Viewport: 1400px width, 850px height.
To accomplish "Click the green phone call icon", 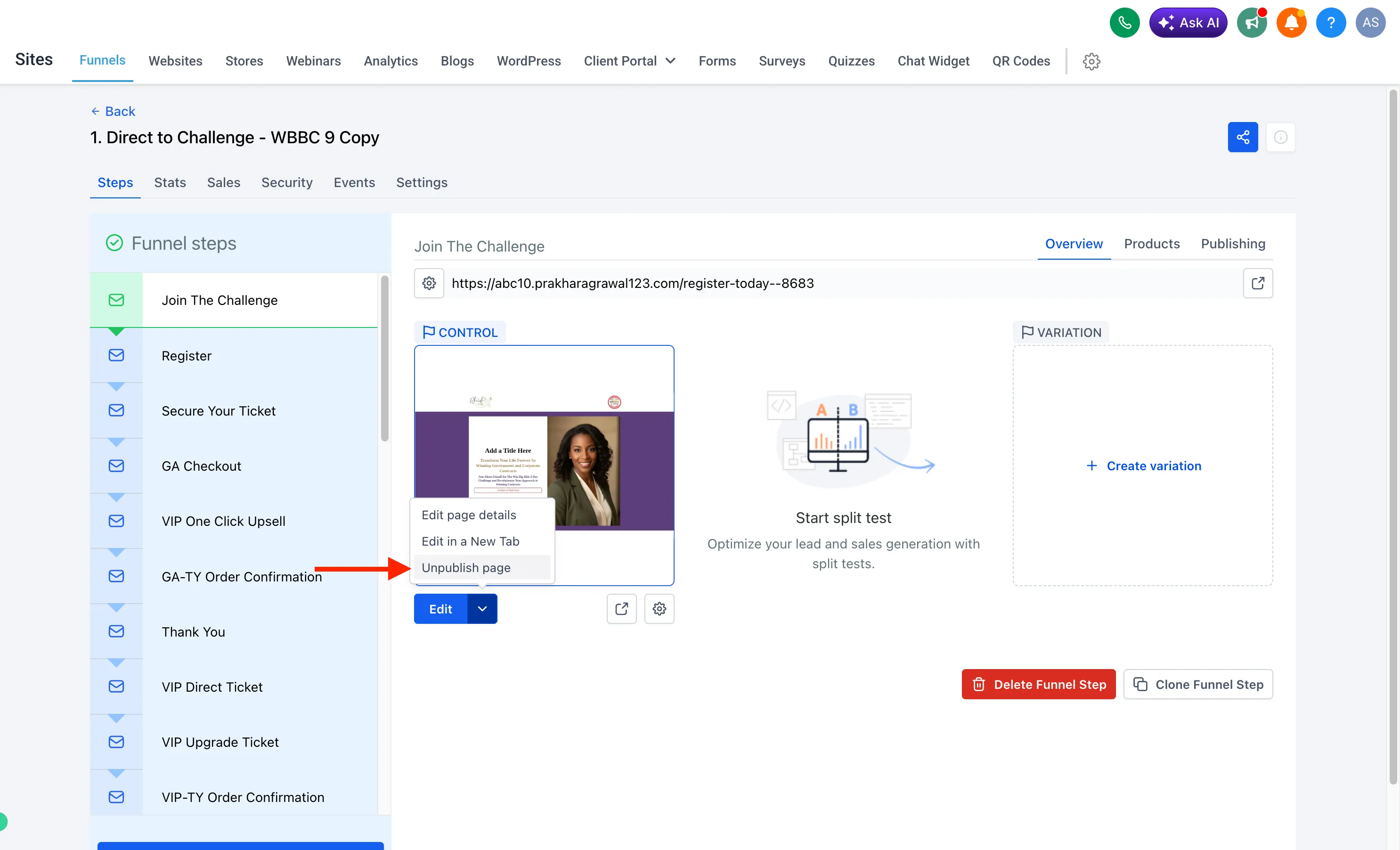I will 1124,23.
